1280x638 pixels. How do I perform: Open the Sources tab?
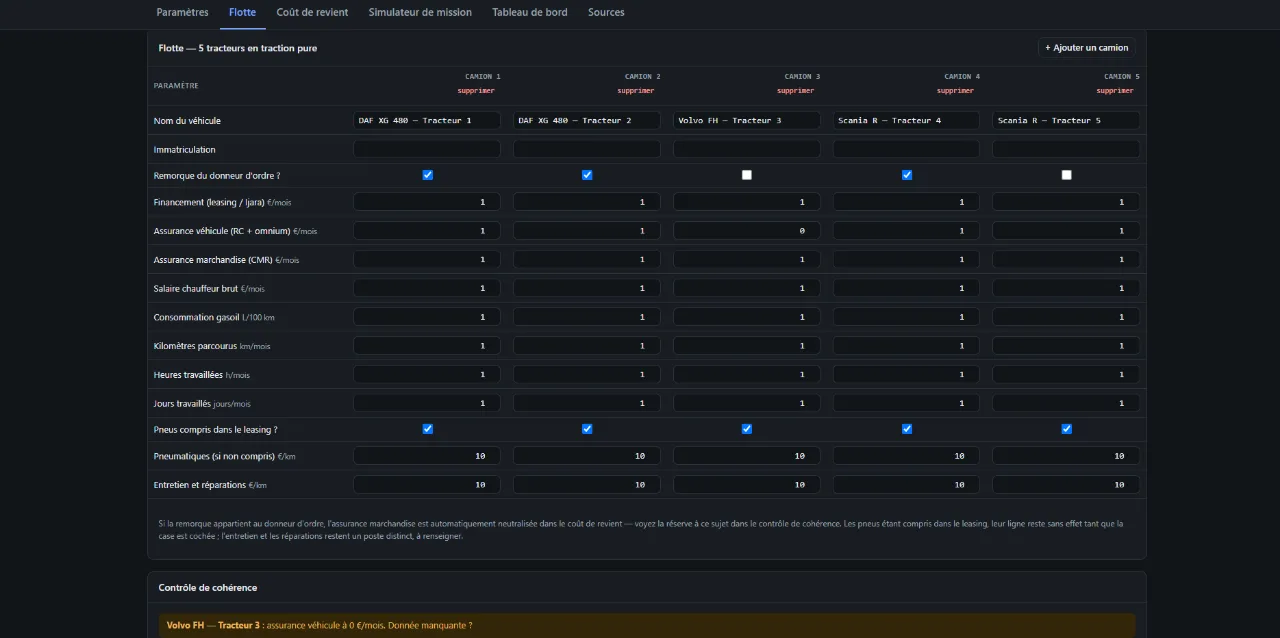pos(606,12)
